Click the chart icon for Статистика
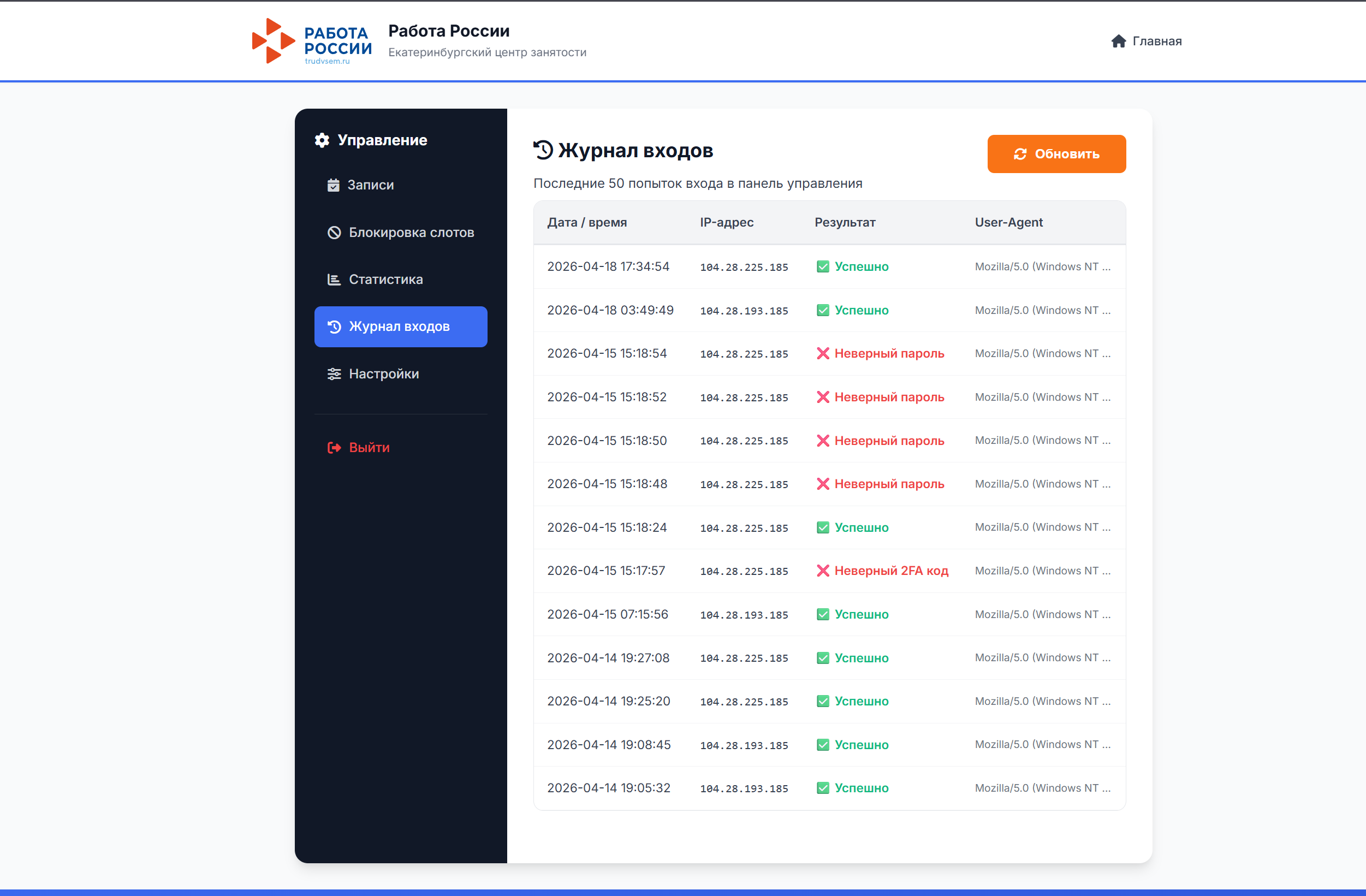 click(334, 280)
